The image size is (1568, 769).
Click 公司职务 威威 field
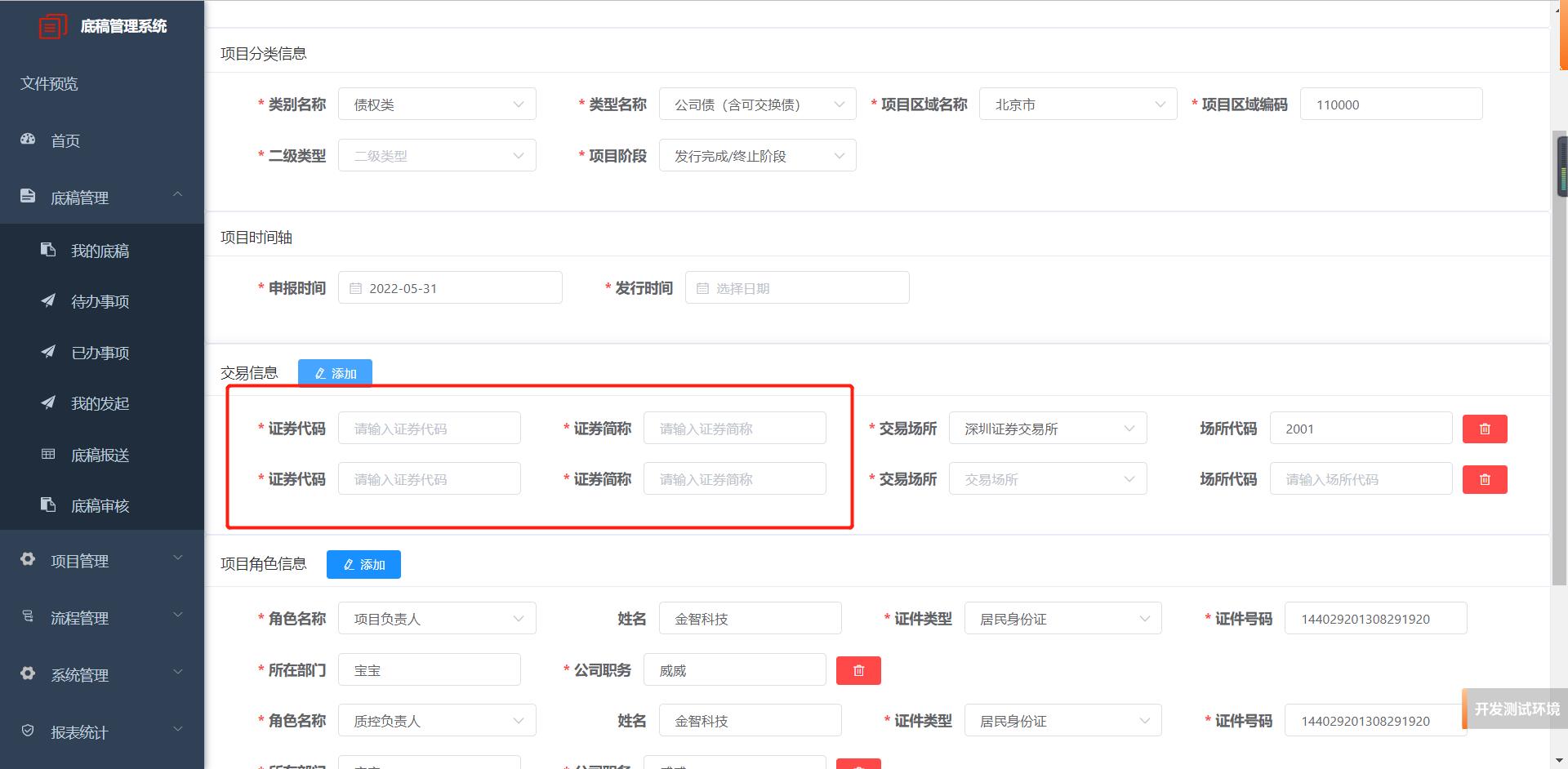point(735,670)
